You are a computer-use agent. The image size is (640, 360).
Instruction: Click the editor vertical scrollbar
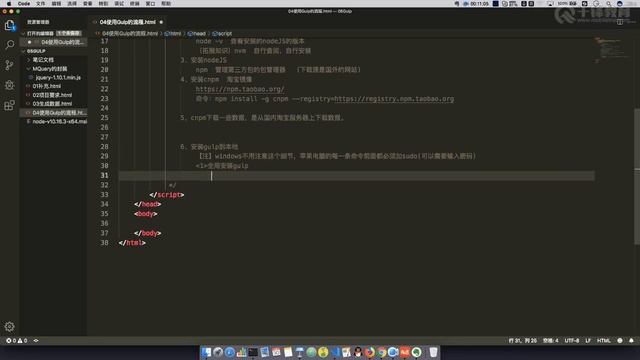637,176
